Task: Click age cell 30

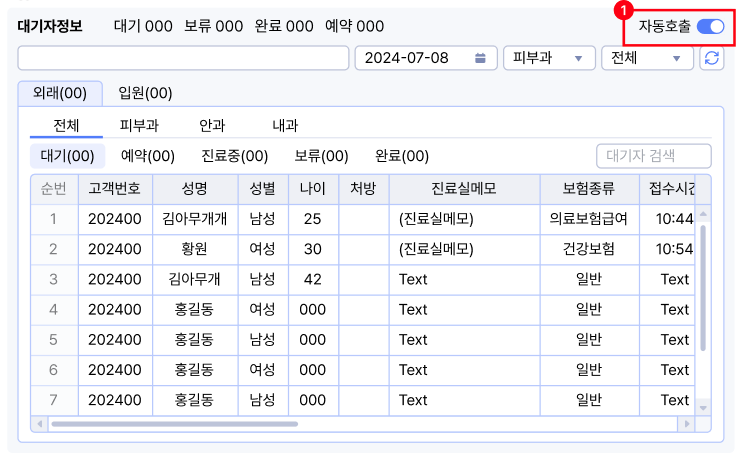Action: 312,249
